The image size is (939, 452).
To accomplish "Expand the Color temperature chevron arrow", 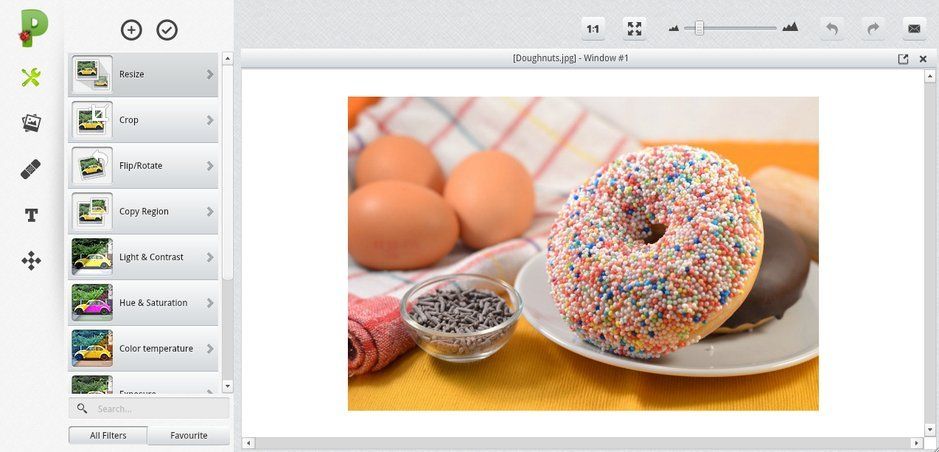I will pos(210,348).
